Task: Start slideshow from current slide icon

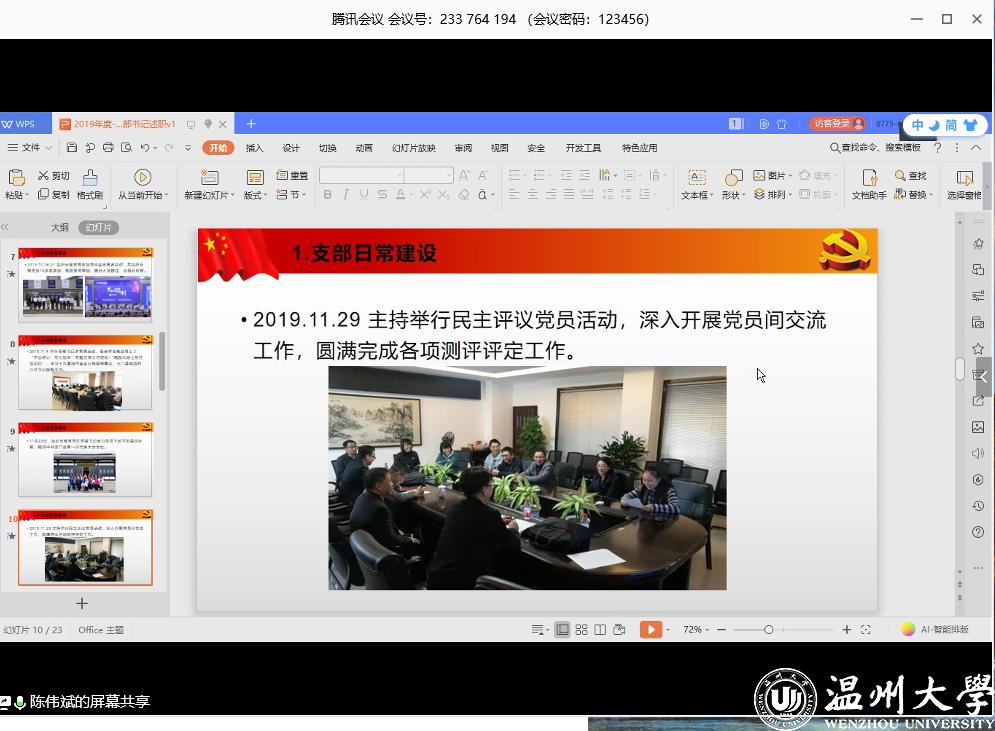Action: point(142,178)
